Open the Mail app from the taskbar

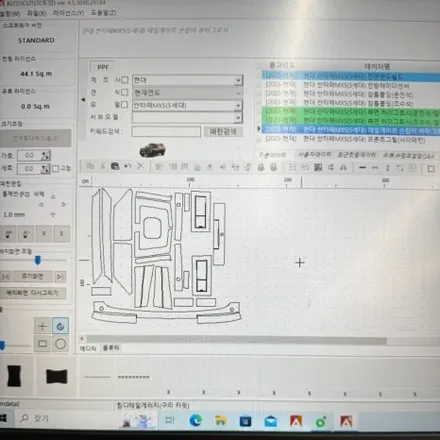coord(271,421)
